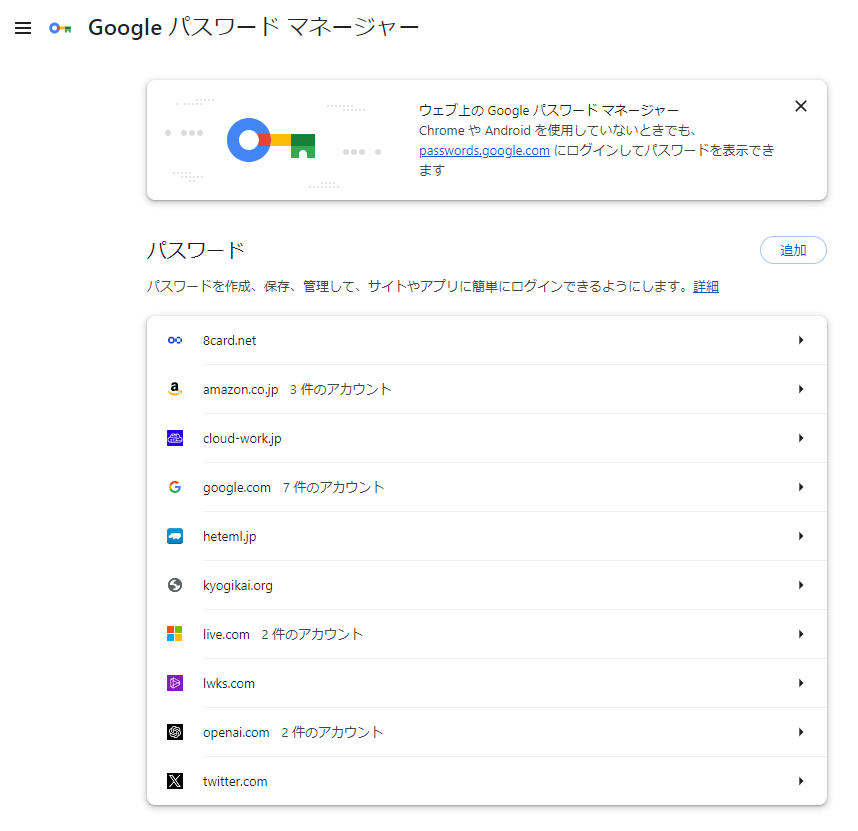
Task: Click the X logo for twitter.com
Action: 175,781
